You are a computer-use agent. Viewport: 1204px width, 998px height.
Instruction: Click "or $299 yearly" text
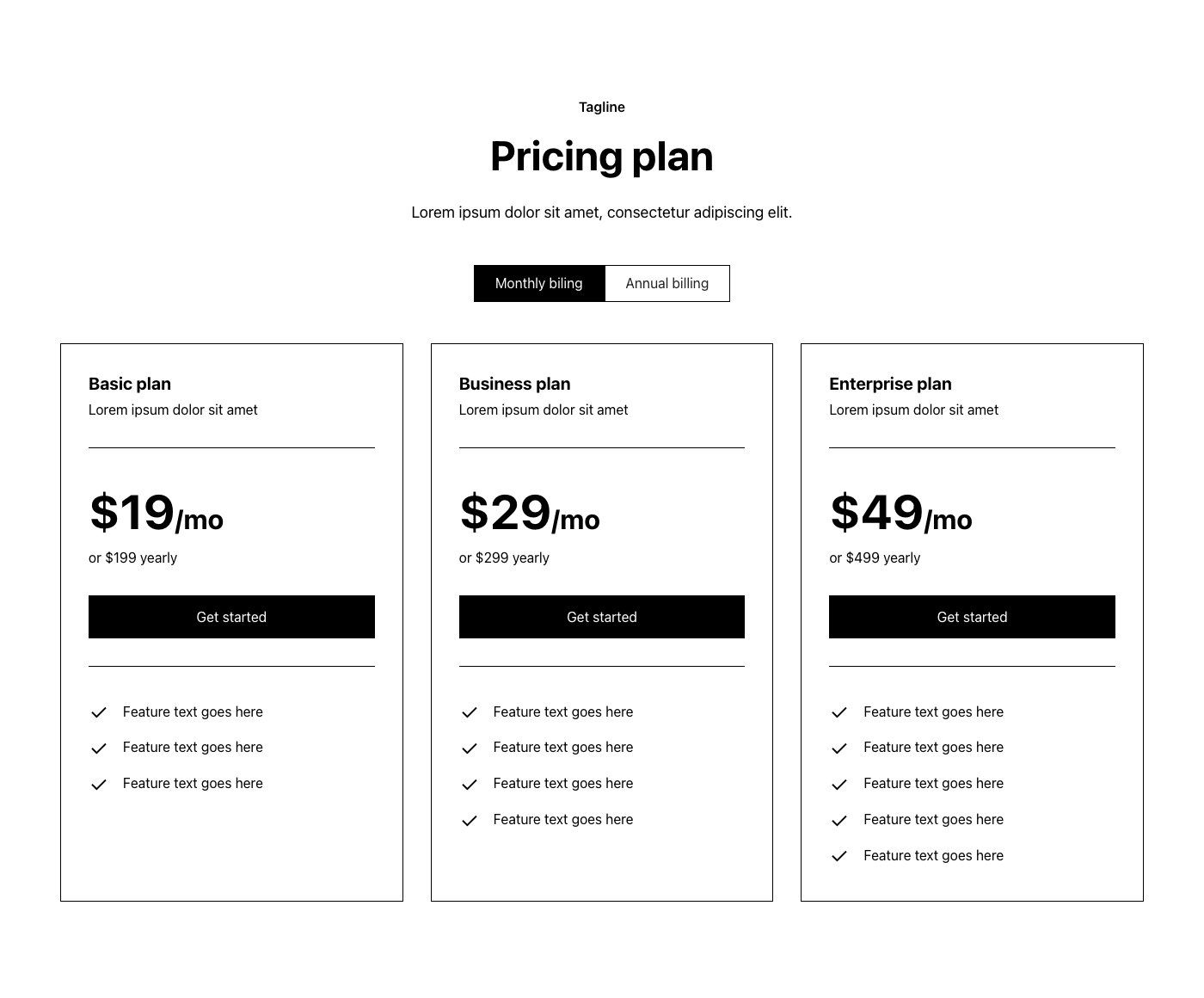pyautogui.click(x=504, y=558)
